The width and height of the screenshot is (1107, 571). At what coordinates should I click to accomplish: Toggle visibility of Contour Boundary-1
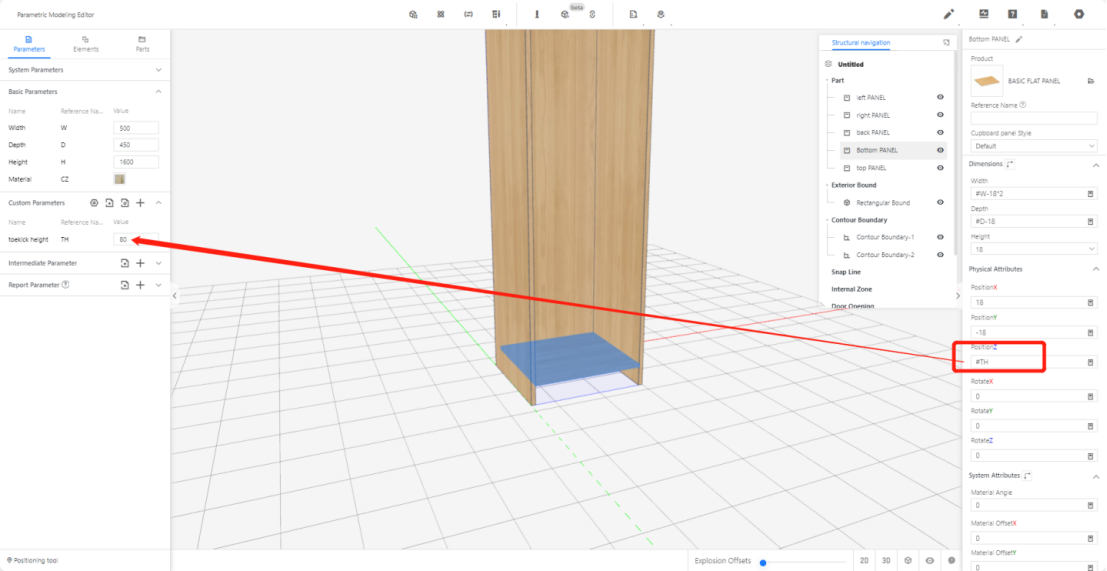[940, 237]
